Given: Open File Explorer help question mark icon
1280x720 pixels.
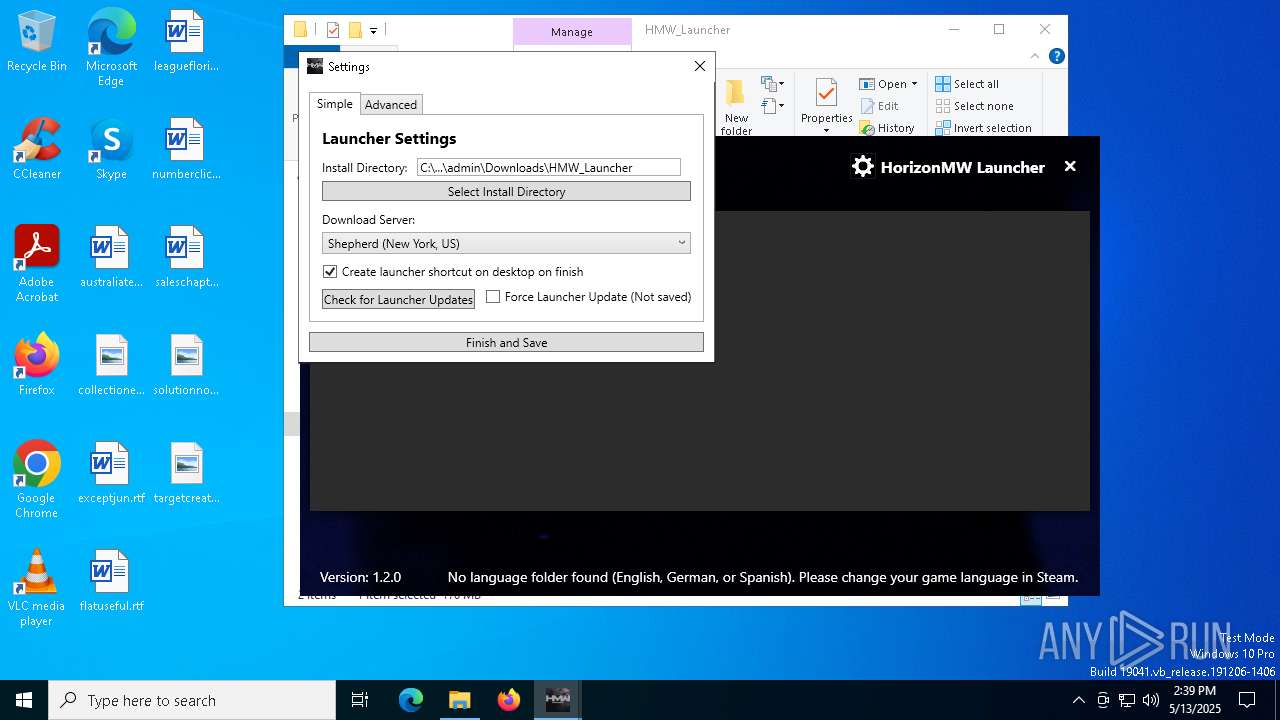Looking at the screenshot, I should click(x=1056, y=56).
